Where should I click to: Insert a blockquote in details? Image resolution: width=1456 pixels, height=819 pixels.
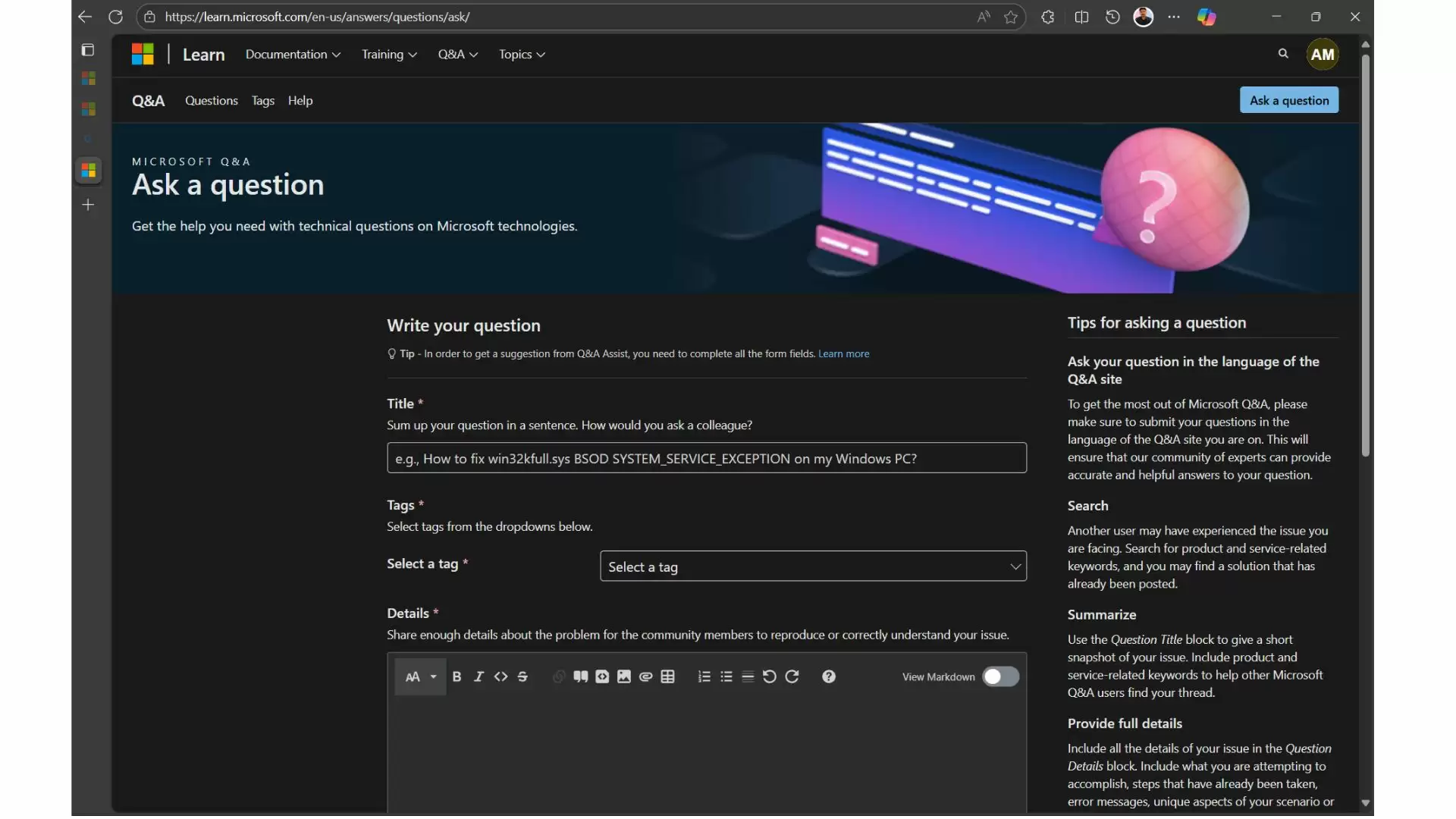click(x=580, y=676)
